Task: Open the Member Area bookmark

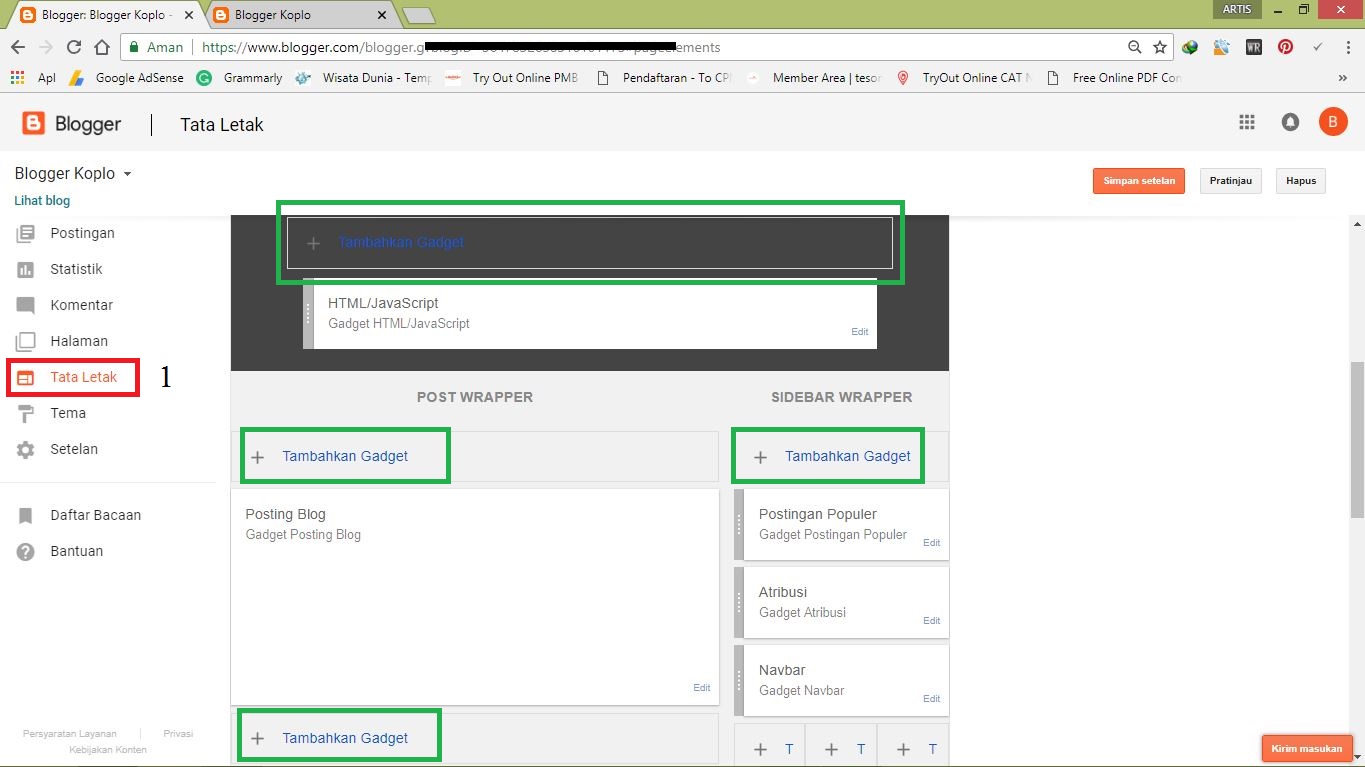Action: pyautogui.click(x=814, y=77)
